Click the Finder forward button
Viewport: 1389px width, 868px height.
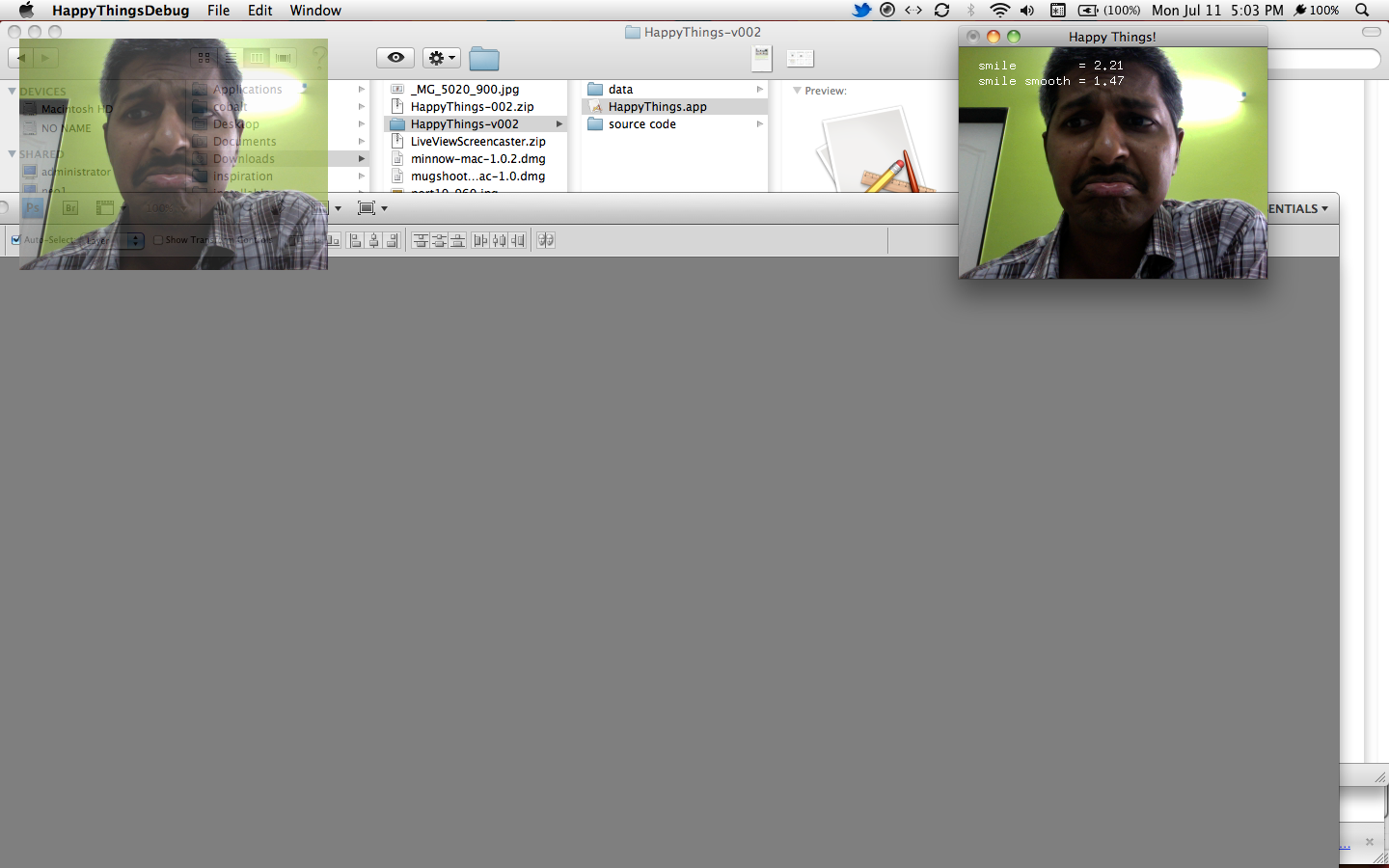click(x=46, y=59)
